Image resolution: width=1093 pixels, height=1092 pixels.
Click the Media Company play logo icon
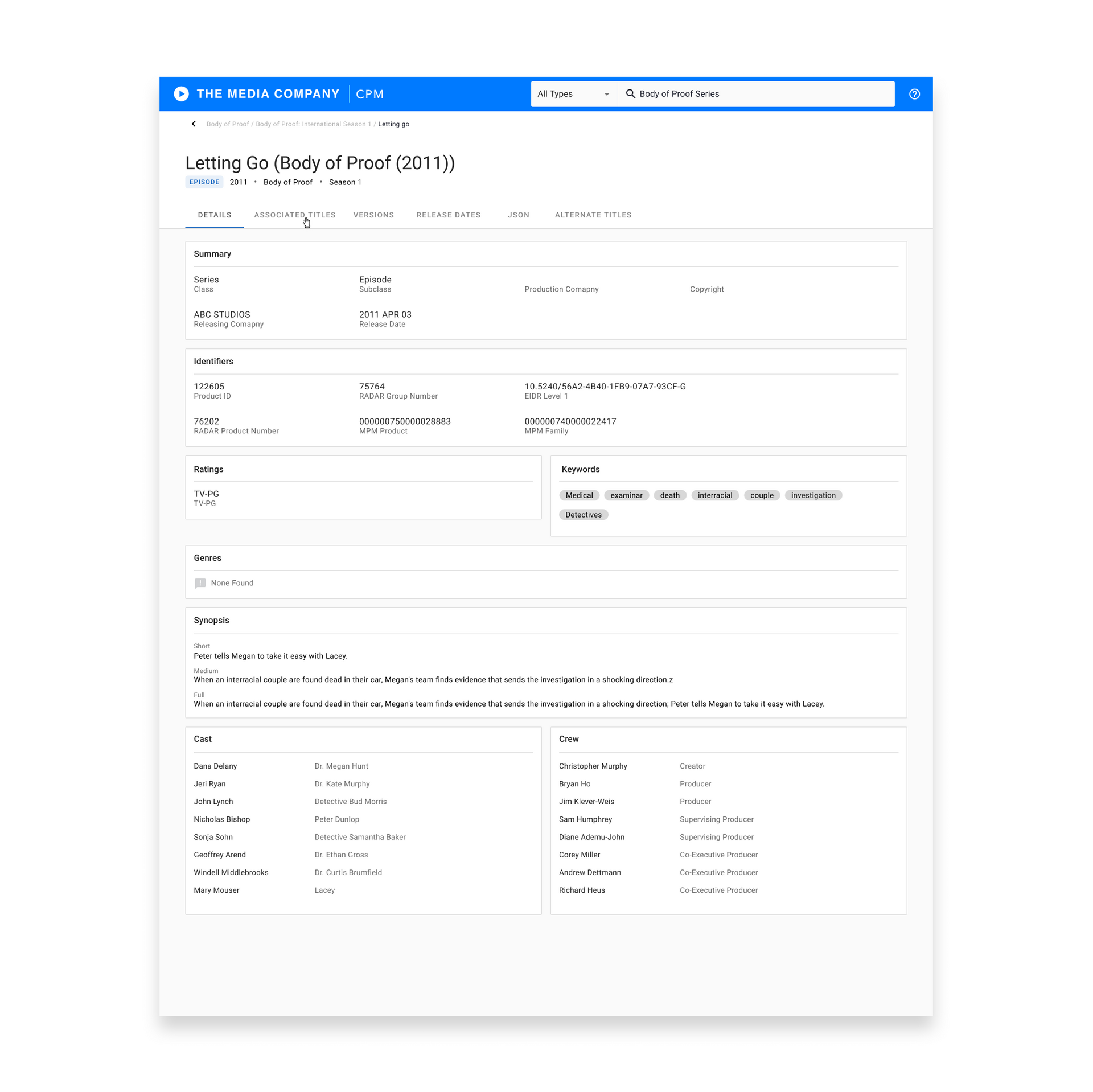coord(181,94)
